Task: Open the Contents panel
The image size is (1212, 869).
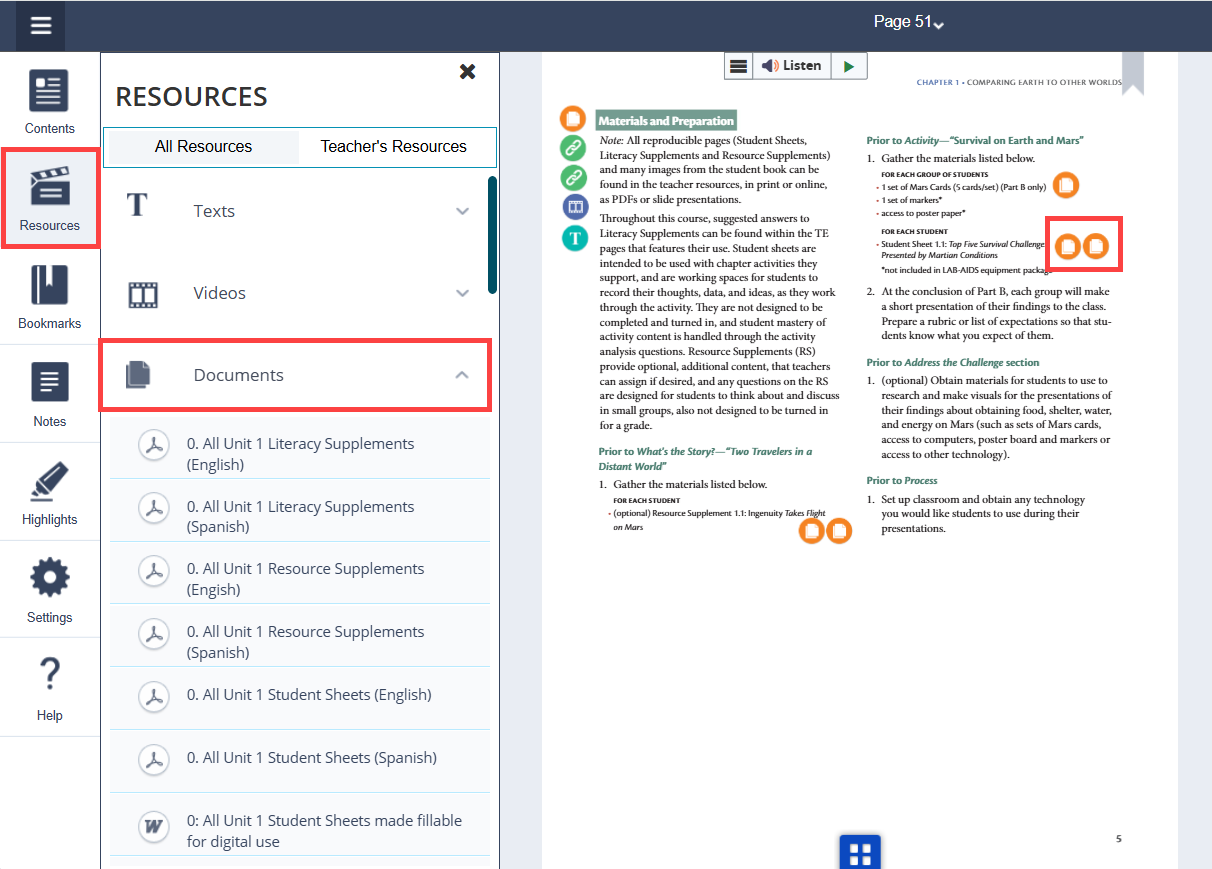Action: (x=50, y=102)
